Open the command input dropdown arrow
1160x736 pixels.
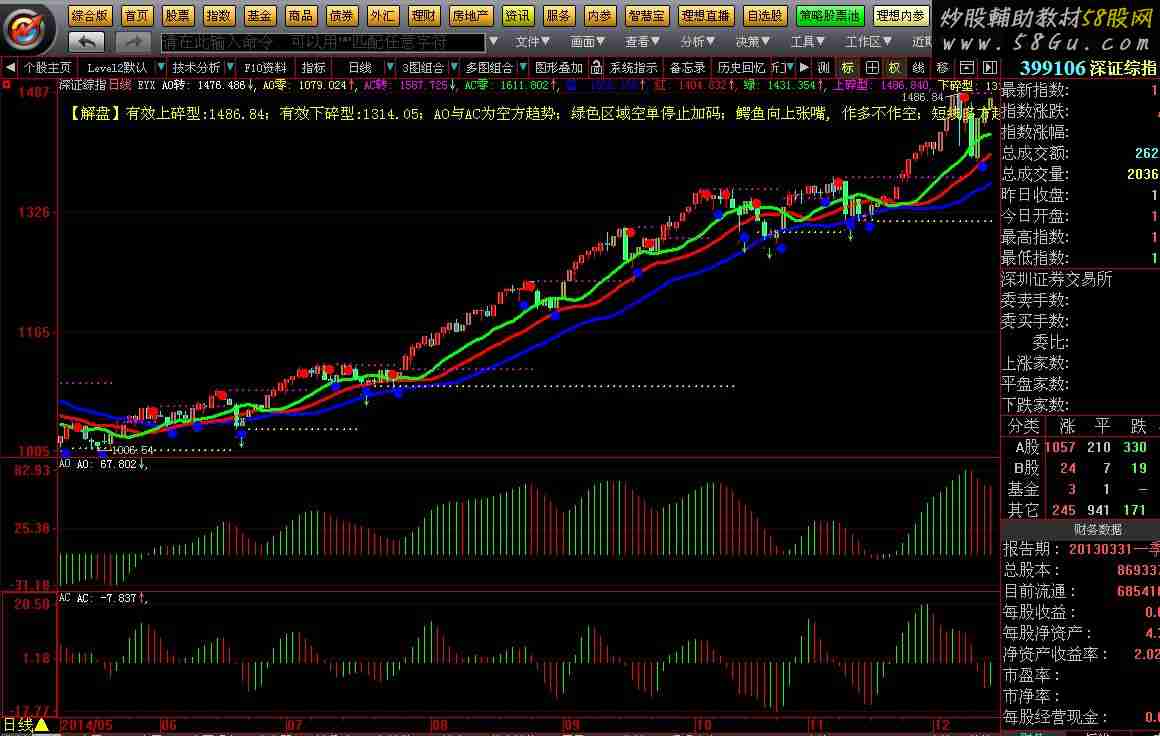coord(493,42)
